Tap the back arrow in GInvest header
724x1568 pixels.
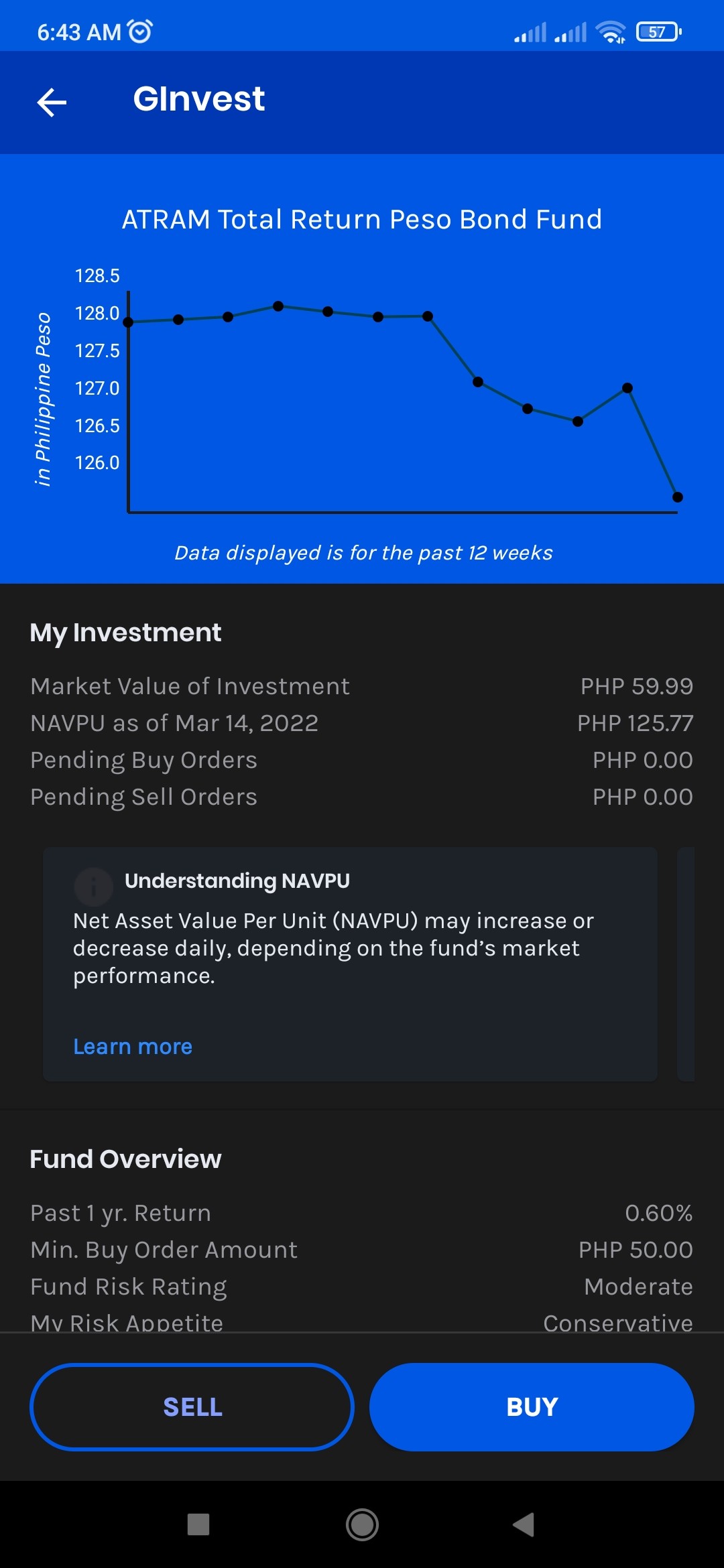(x=52, y=103)
